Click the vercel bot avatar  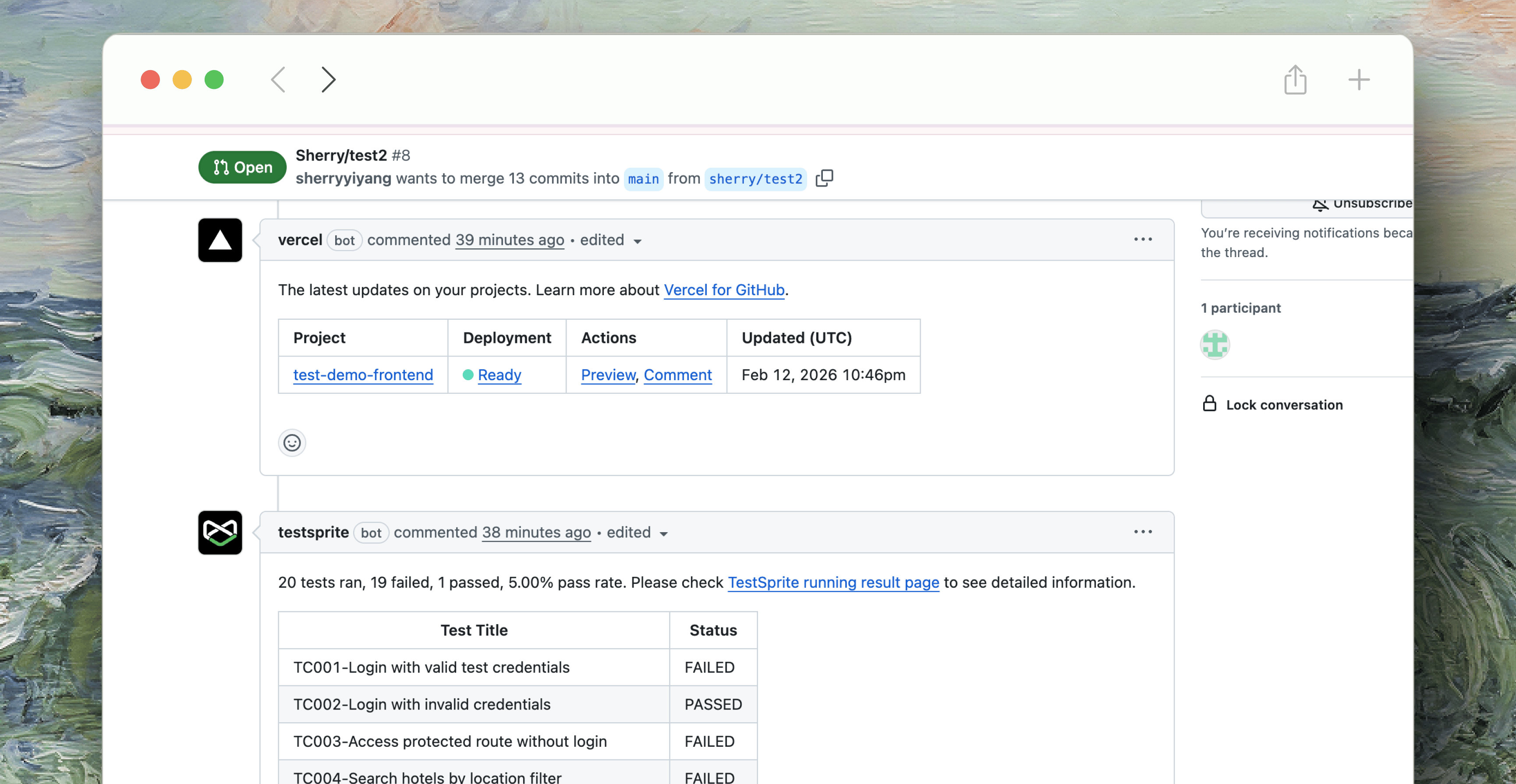(x=220, y=240)
